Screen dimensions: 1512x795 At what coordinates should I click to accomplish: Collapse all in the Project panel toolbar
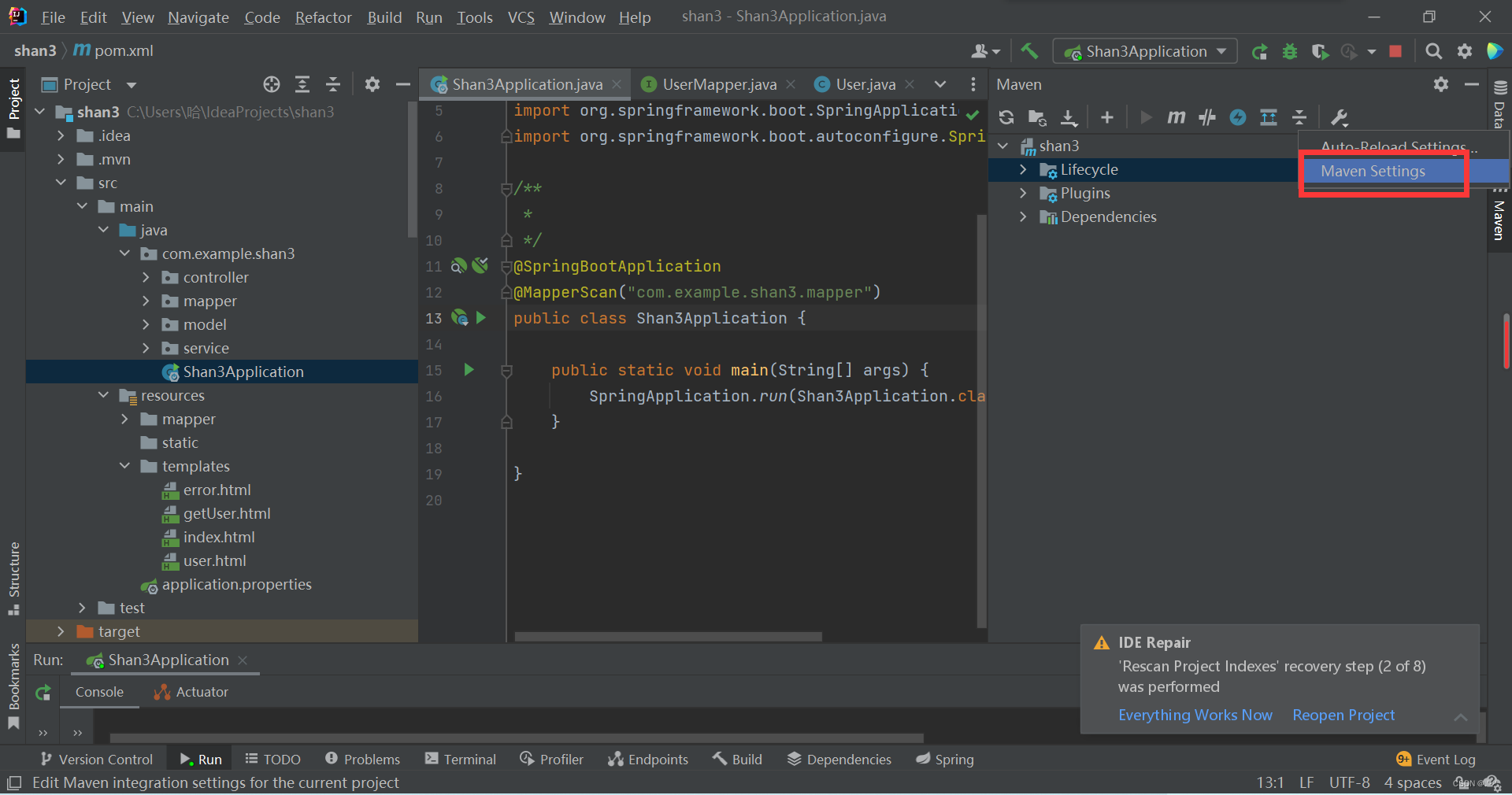(x=333, y=84)
